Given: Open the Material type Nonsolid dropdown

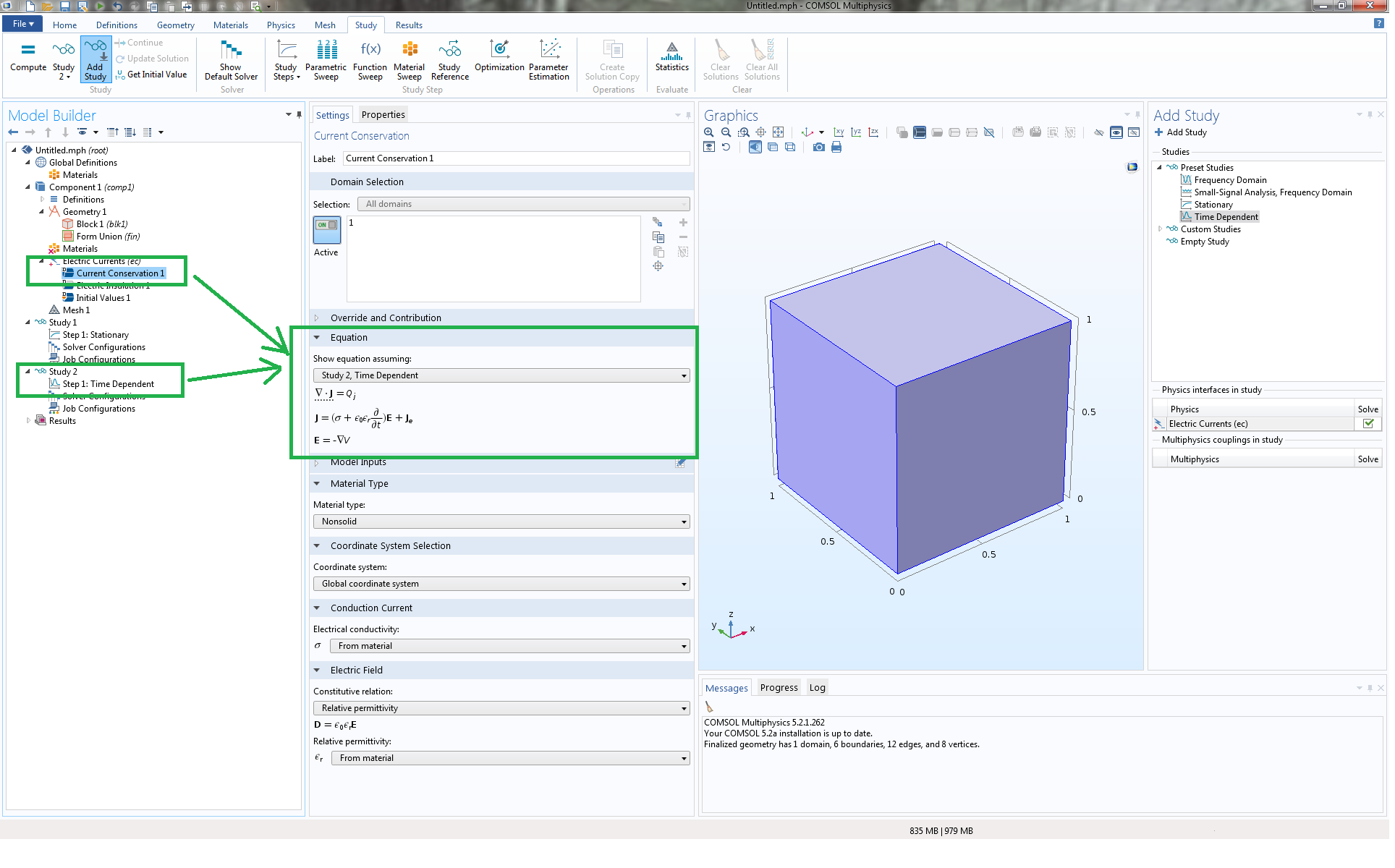Looking at the screenshot, I should [x=501, y=522].
